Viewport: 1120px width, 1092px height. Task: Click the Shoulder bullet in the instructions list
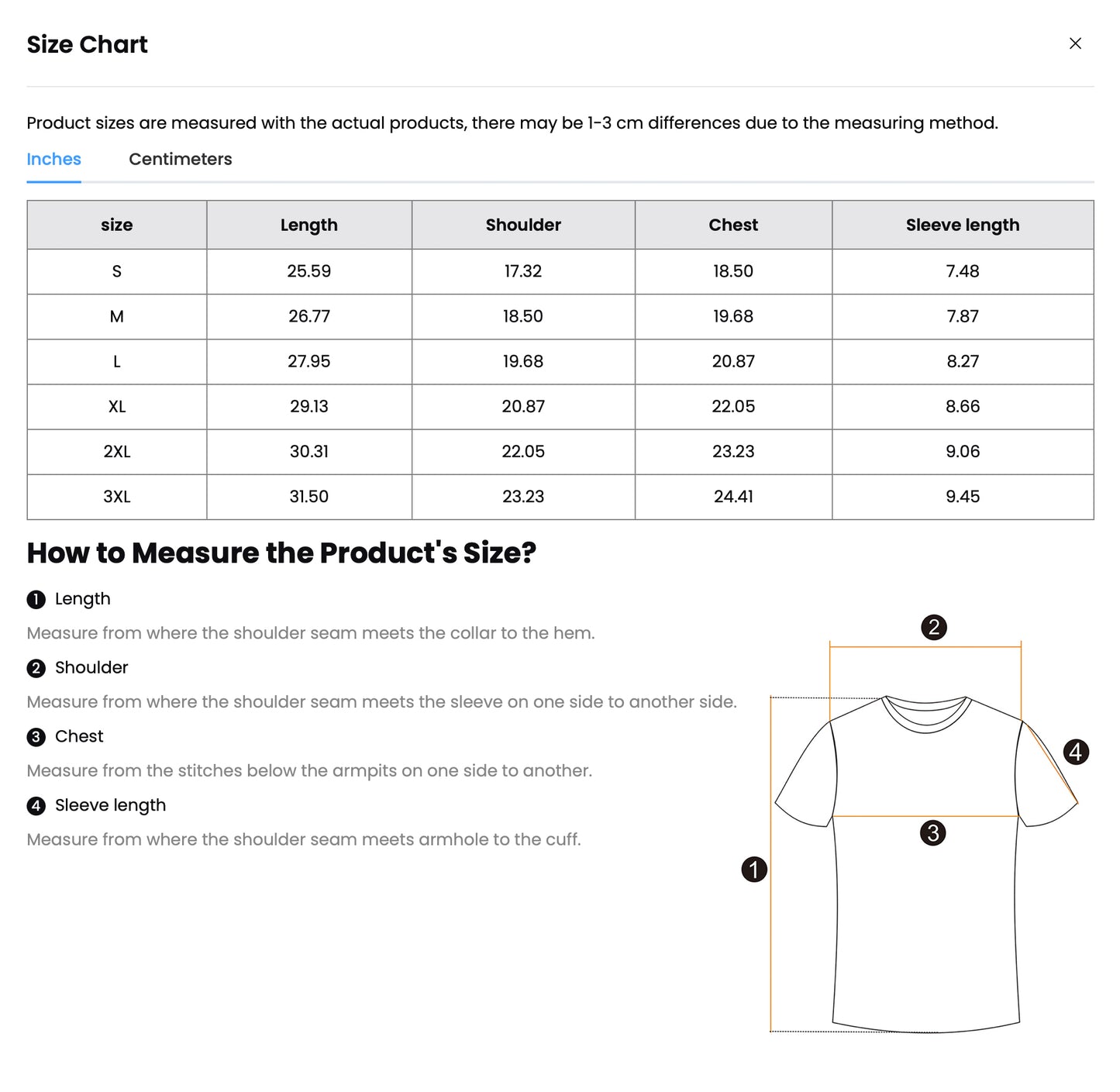coord(35,668)
